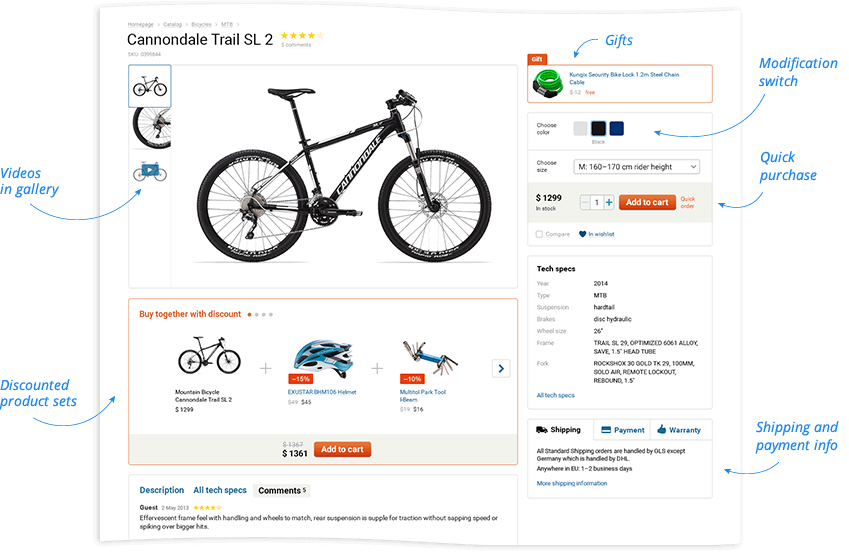Show next discounted product set arrow
This screenshot has height=555, width=849.
502,369
